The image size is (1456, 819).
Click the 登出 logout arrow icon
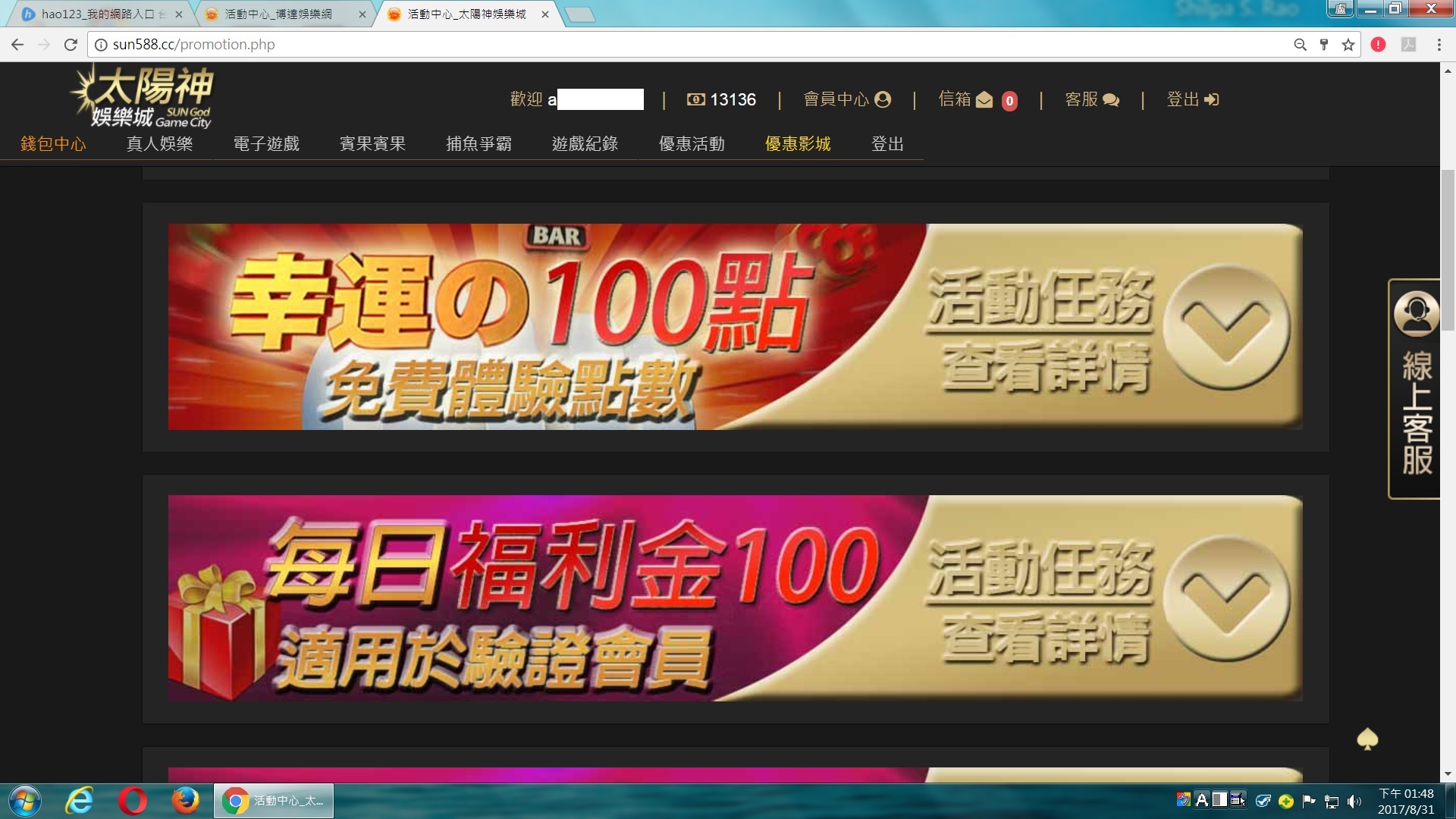[x=1212, y=99]
